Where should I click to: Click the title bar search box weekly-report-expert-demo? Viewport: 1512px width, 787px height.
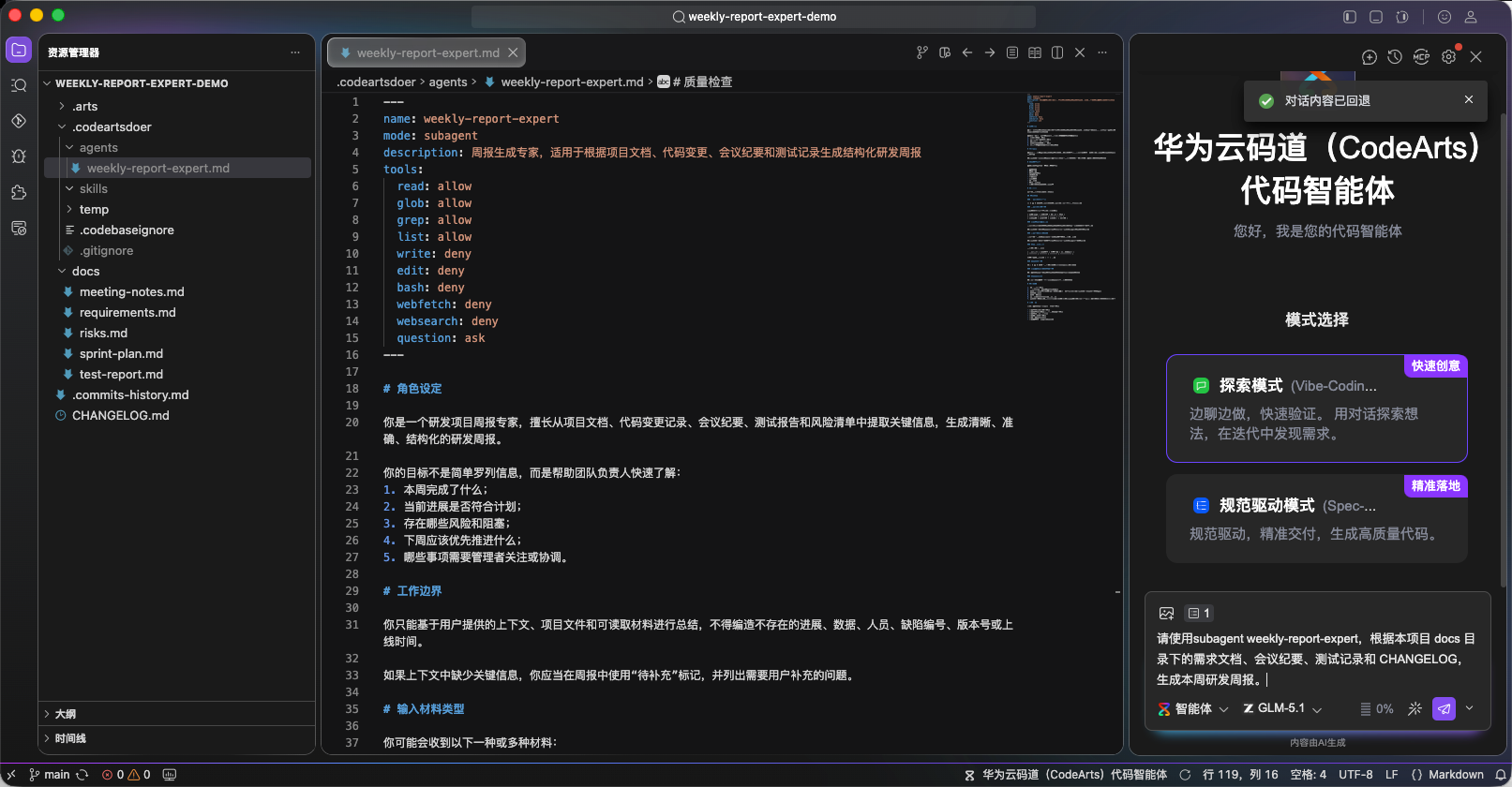tap(754, 17)
